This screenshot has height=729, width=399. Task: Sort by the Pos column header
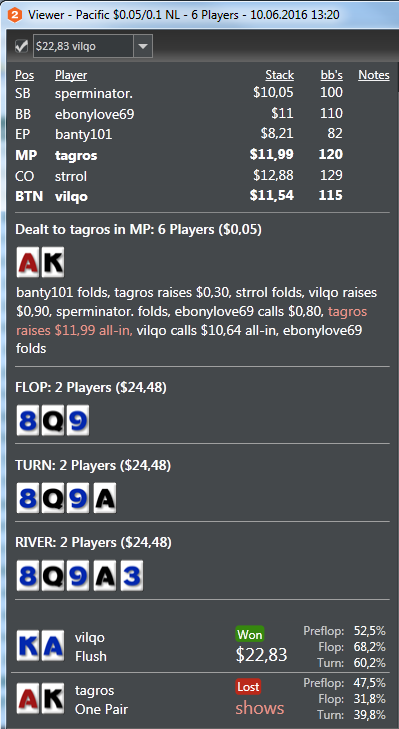click(25, 75)
